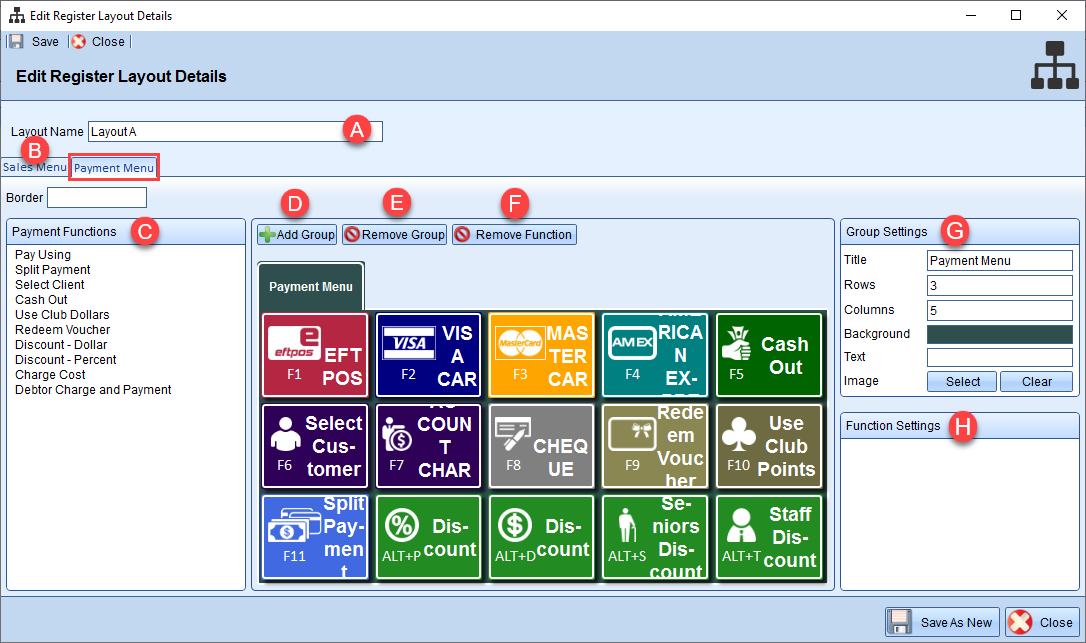Viewport: 1086px width, 643px height.
Task: Select the Split Payment F11 tile
Action: point(315,537)
